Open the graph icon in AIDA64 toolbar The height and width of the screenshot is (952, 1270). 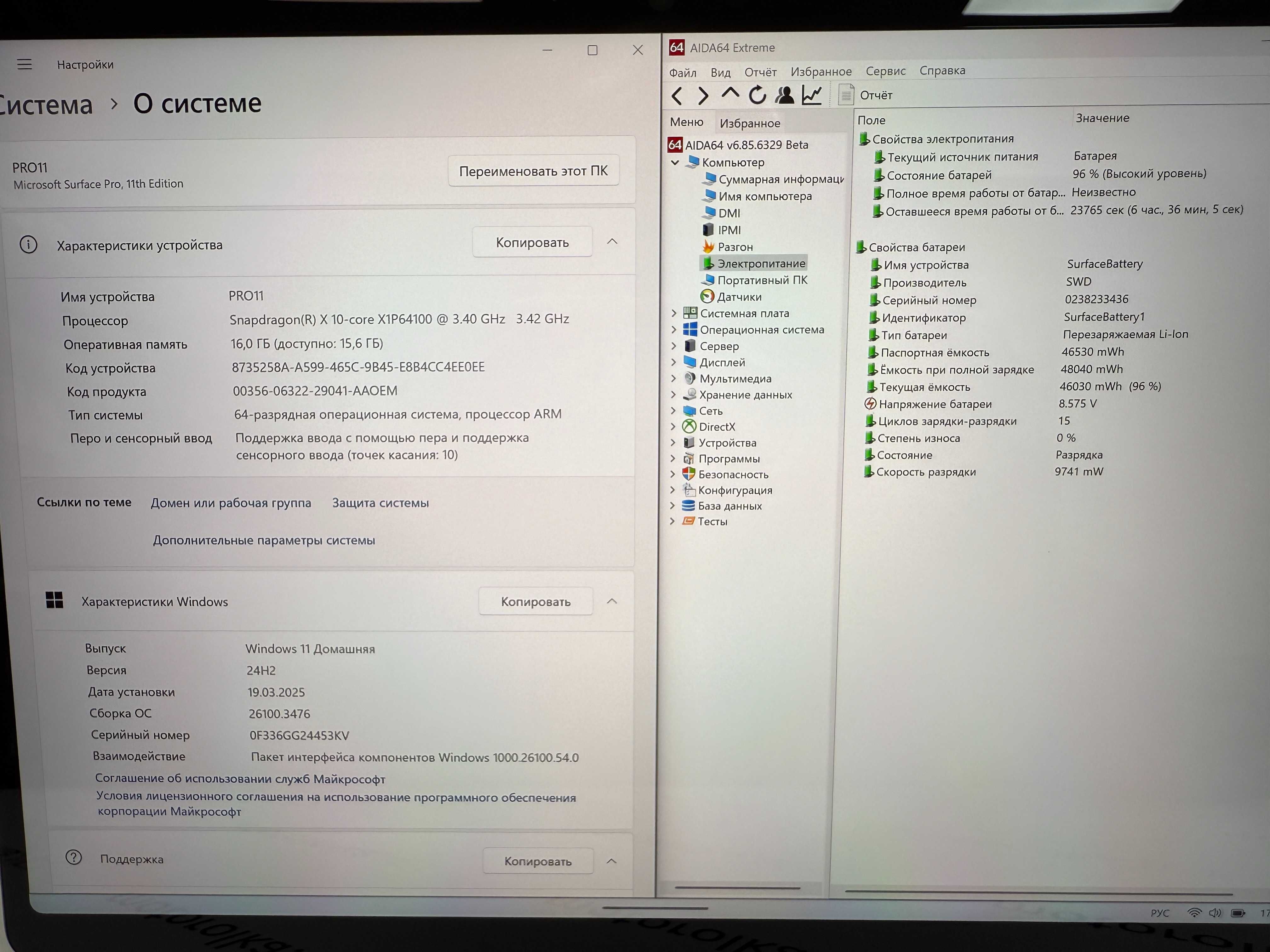812,95
